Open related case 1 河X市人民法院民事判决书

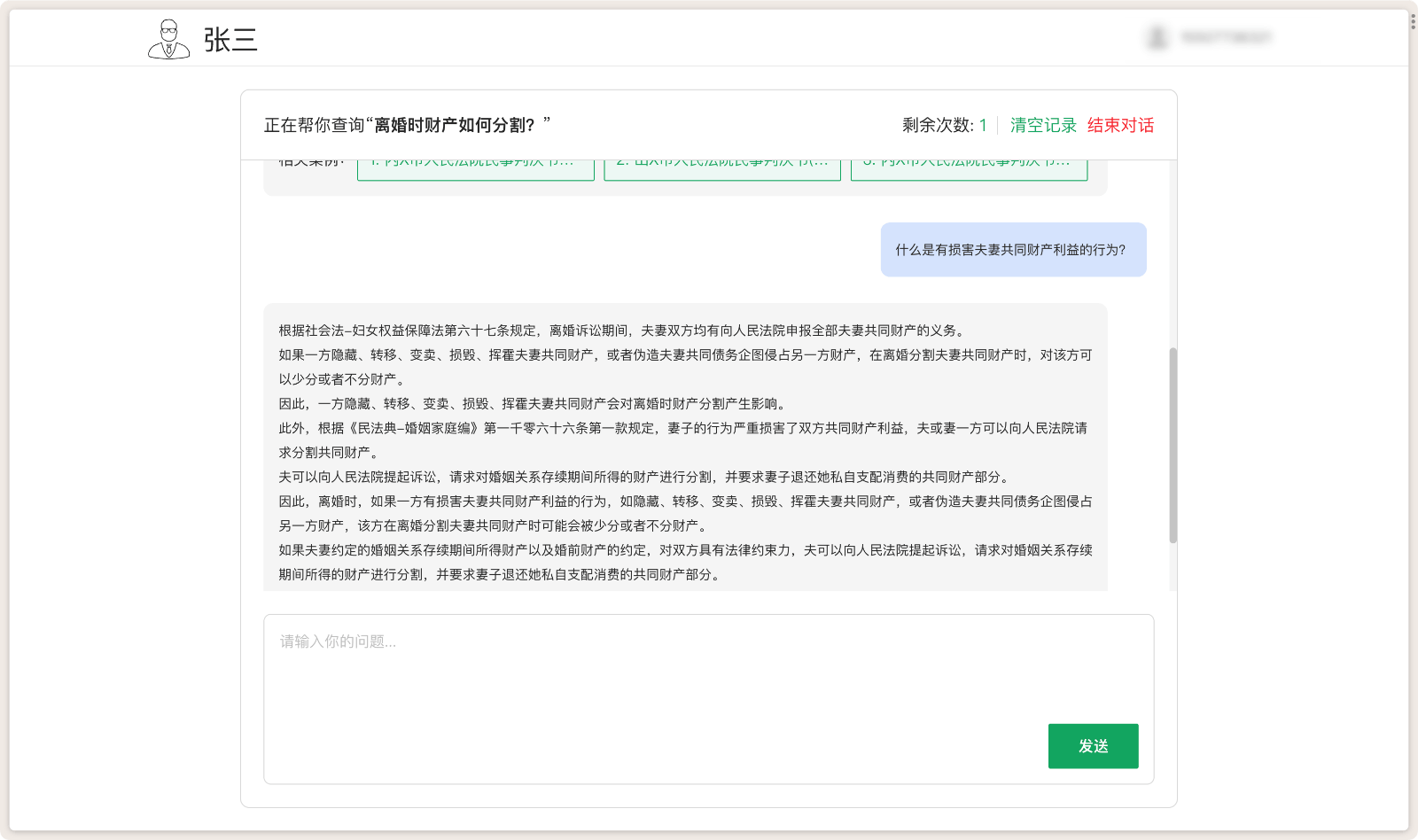coord(476,165)
